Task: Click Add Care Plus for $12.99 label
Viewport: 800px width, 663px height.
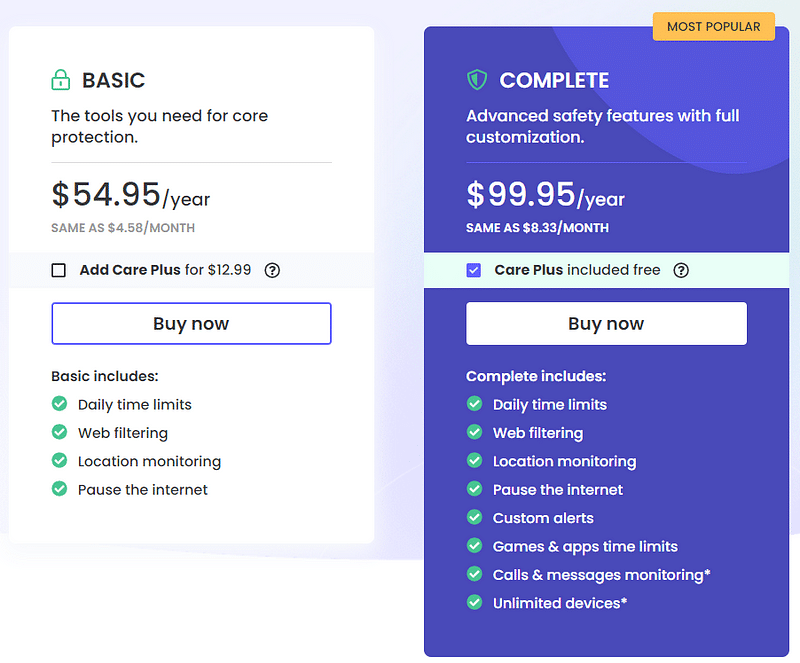Action: click(x=165, y=270)
